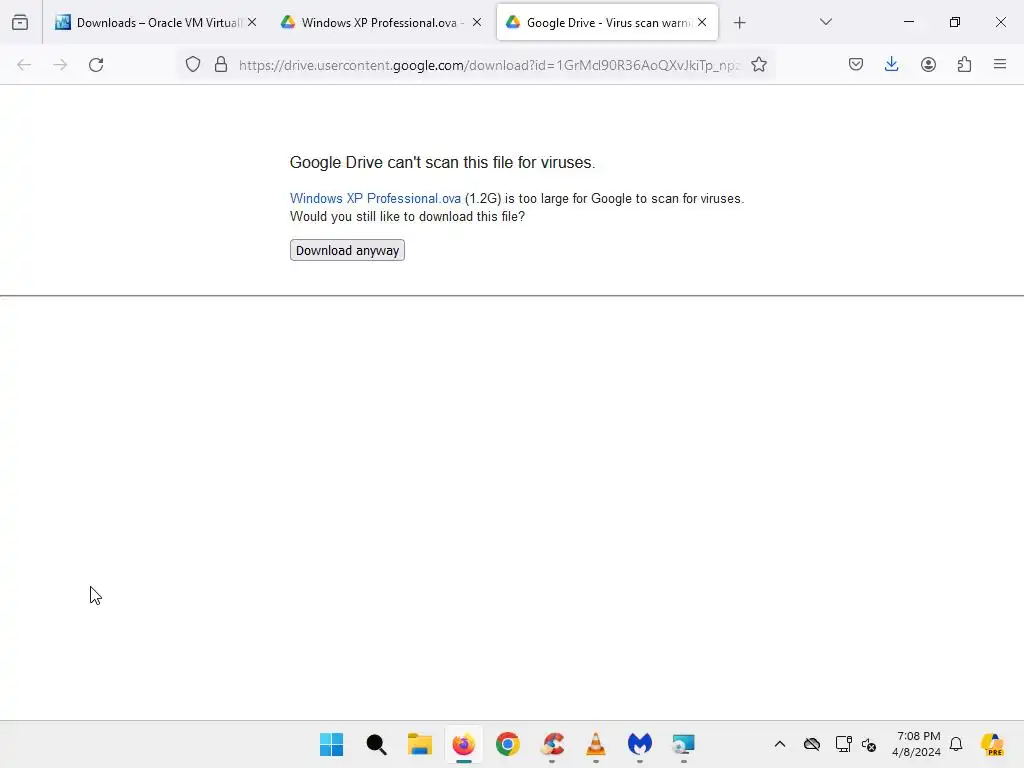Viewport: 1024px width, 768px height.
Task: Bookmark this page with star icon
Action: (x=758, y=65)
